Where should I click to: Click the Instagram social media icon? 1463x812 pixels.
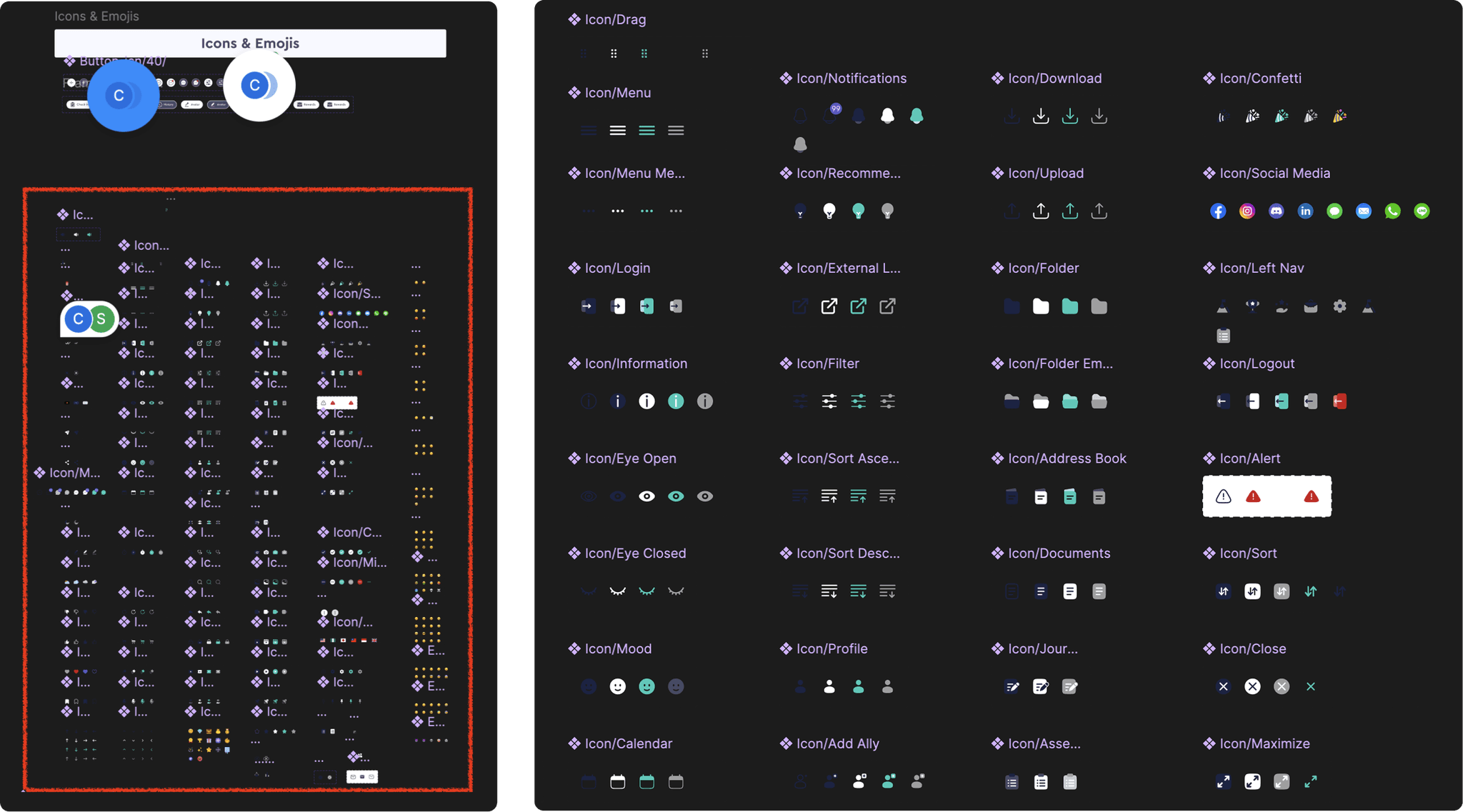click(x=1247, y=211)
